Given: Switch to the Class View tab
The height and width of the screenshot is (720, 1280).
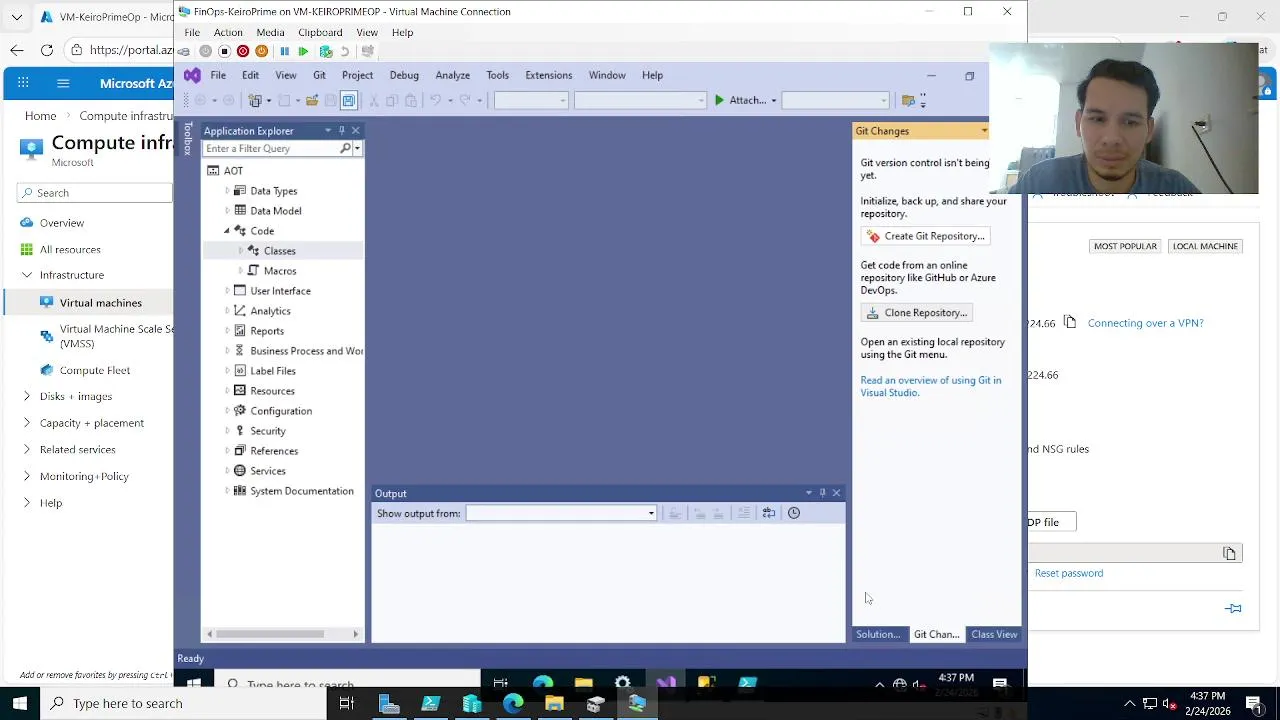Looking at the screenshot, I should tap(994, 634).
